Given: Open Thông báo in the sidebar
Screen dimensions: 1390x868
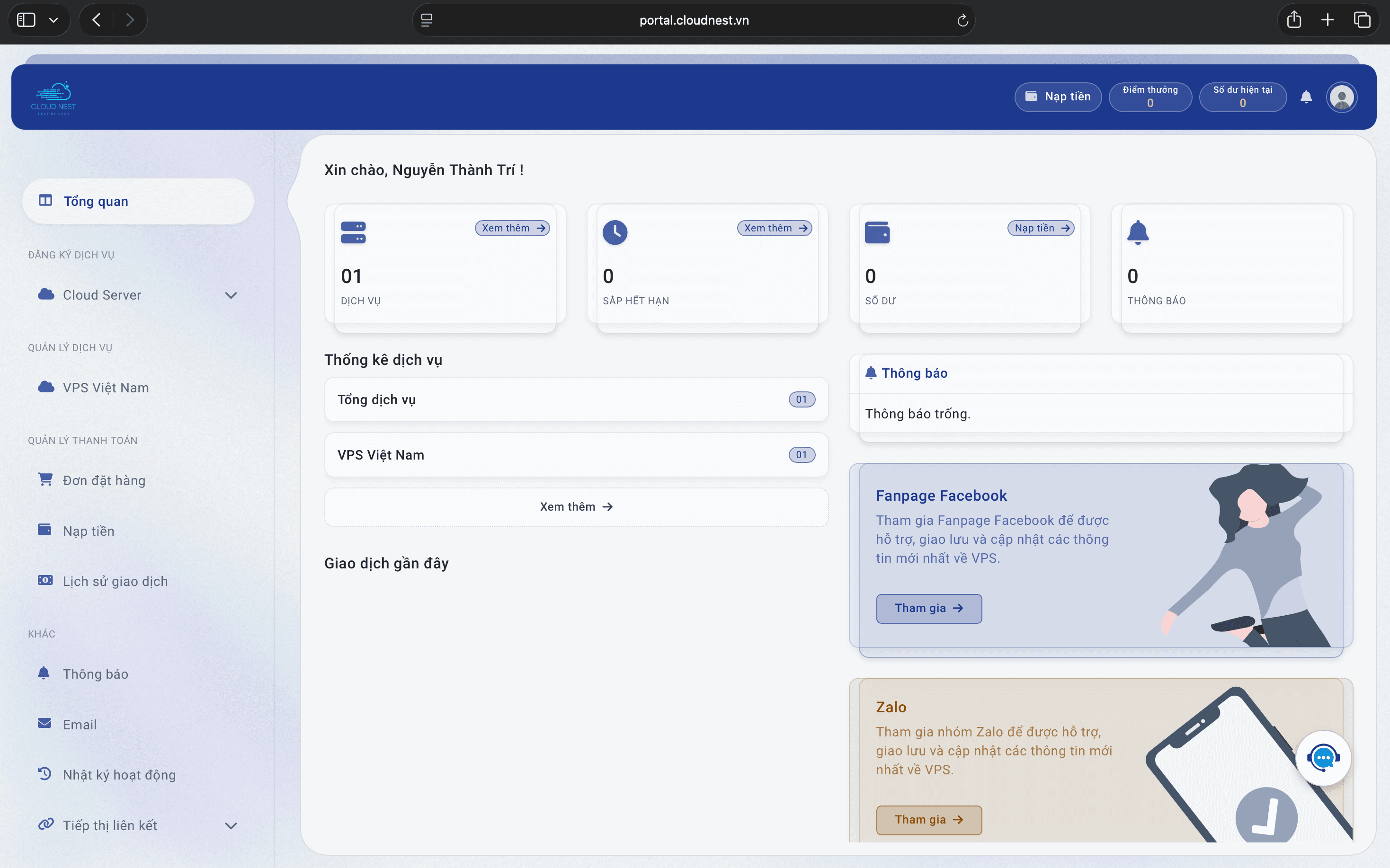Looking at the screenshot, I should pos(138,673).
